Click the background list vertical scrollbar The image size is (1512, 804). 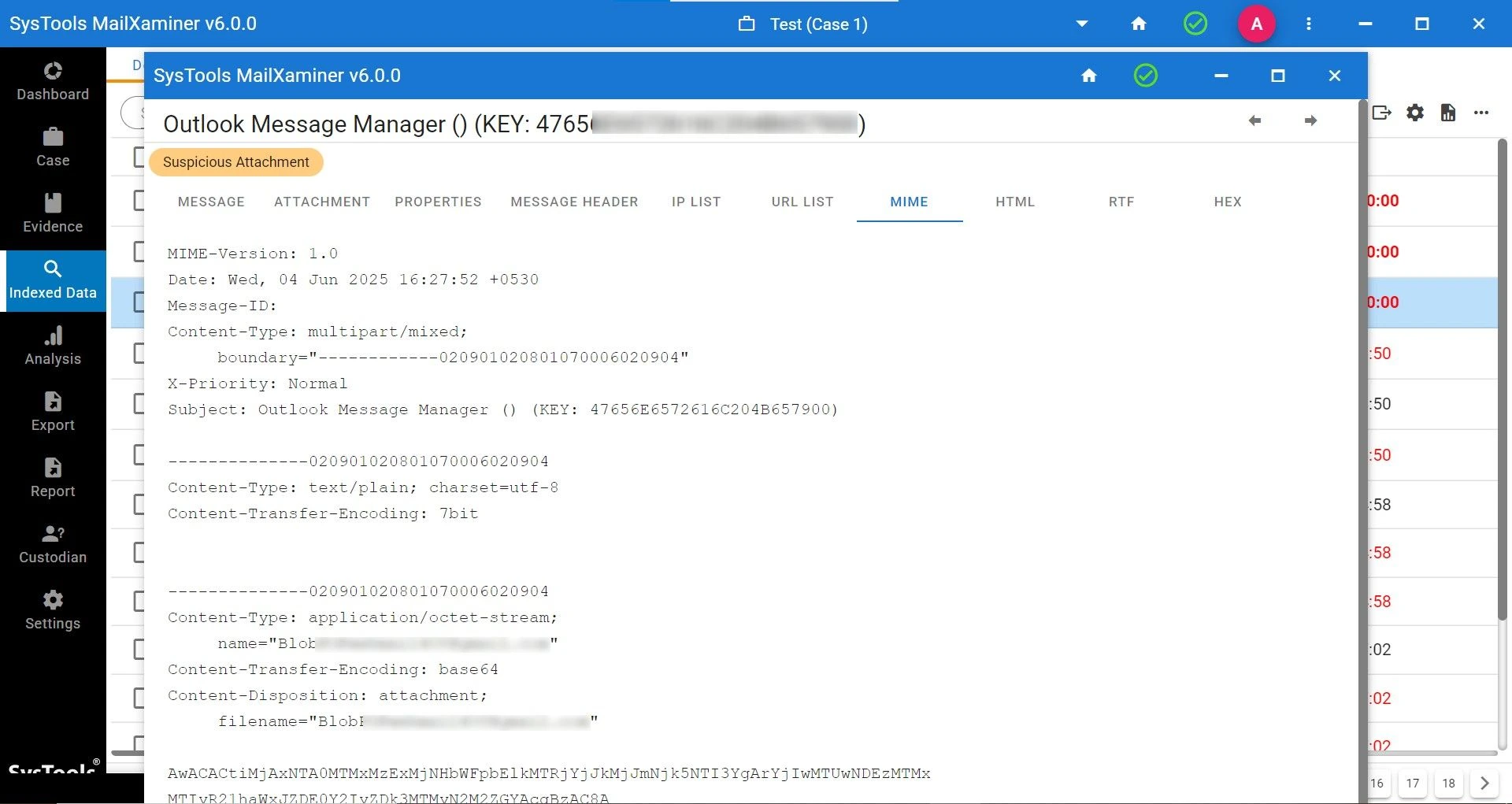(1503, 378)
